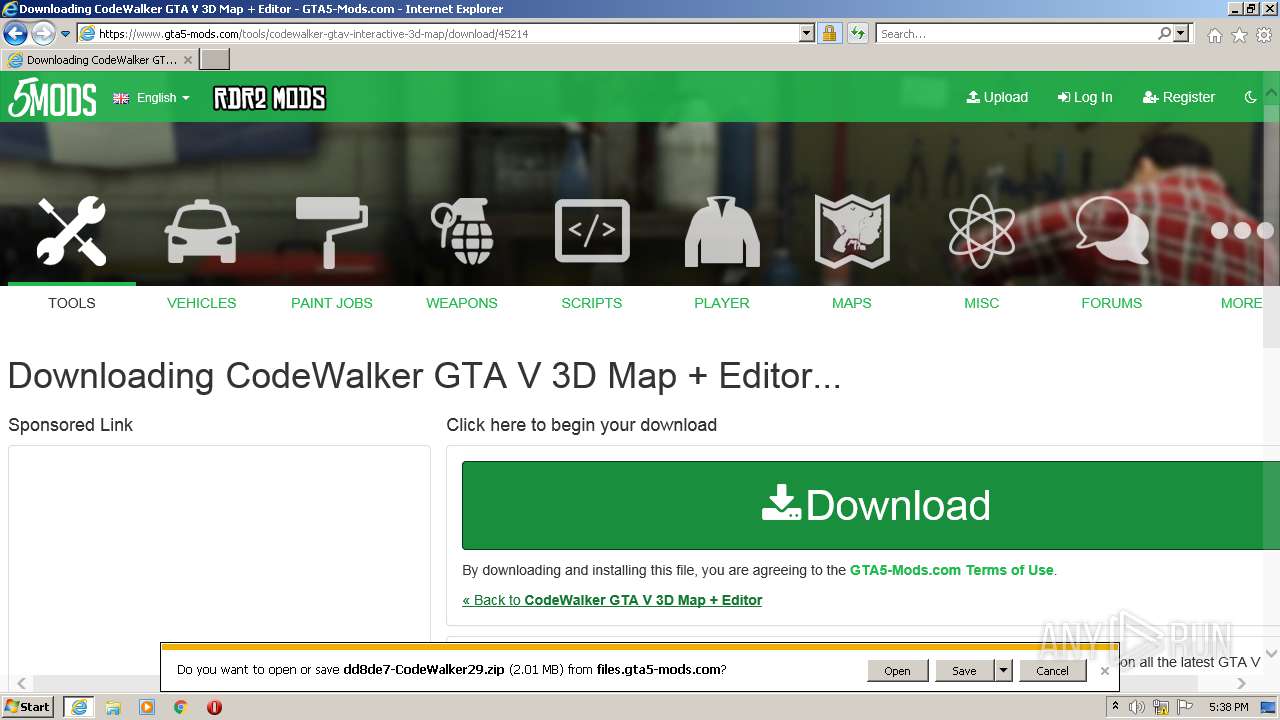Open the English language dropdown

click(151, 98)
